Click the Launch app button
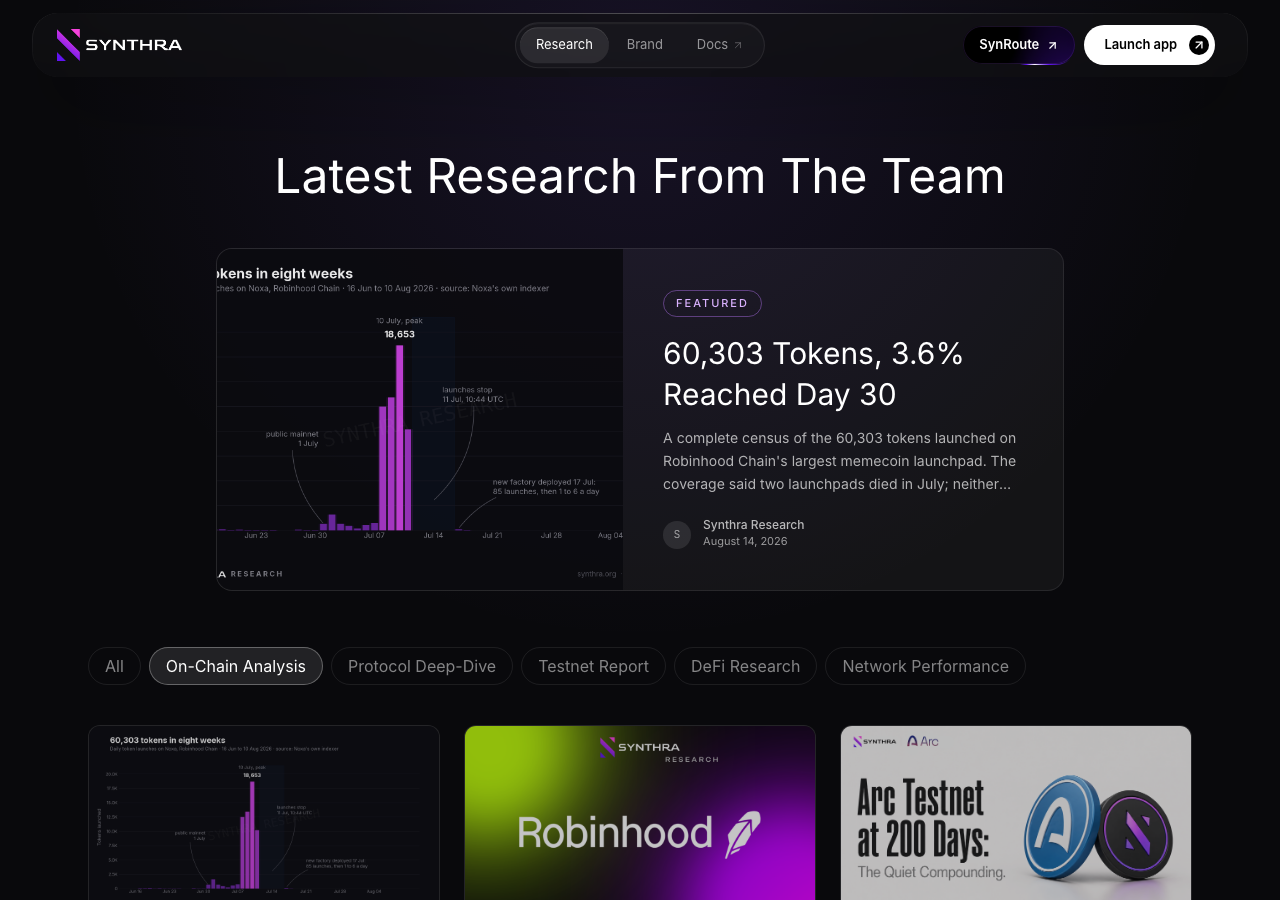This screenshot has width=1280, height=900. pyautogui.click(x=1149, y=45)
